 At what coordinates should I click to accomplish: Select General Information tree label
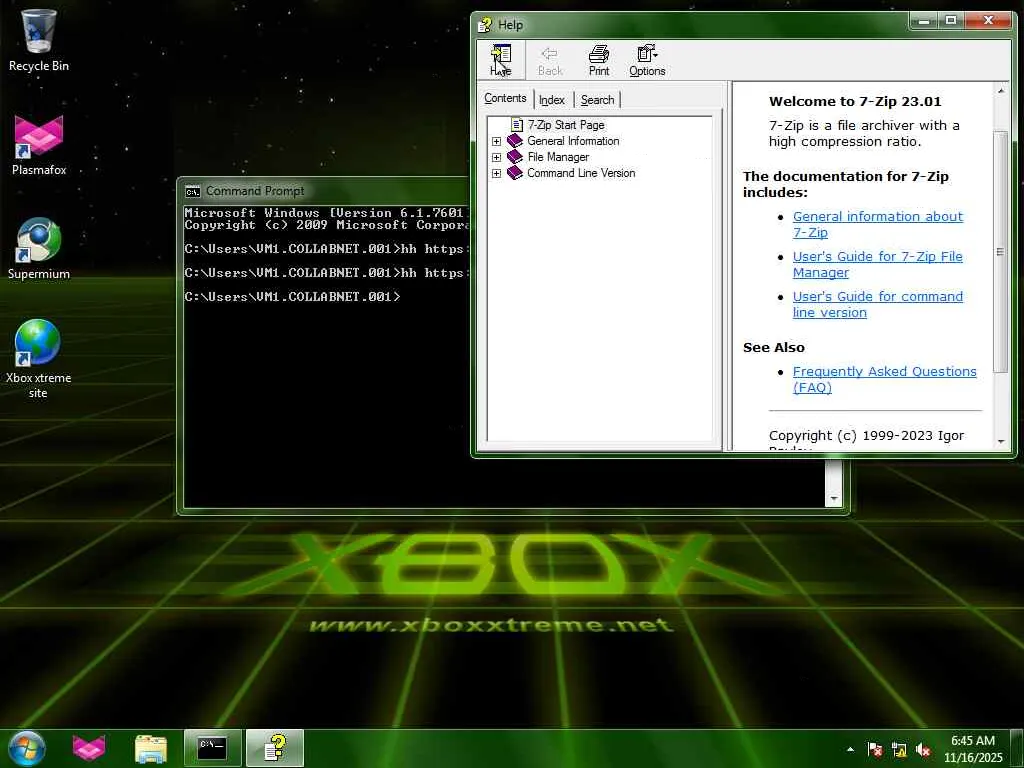[x=573, y=141]
